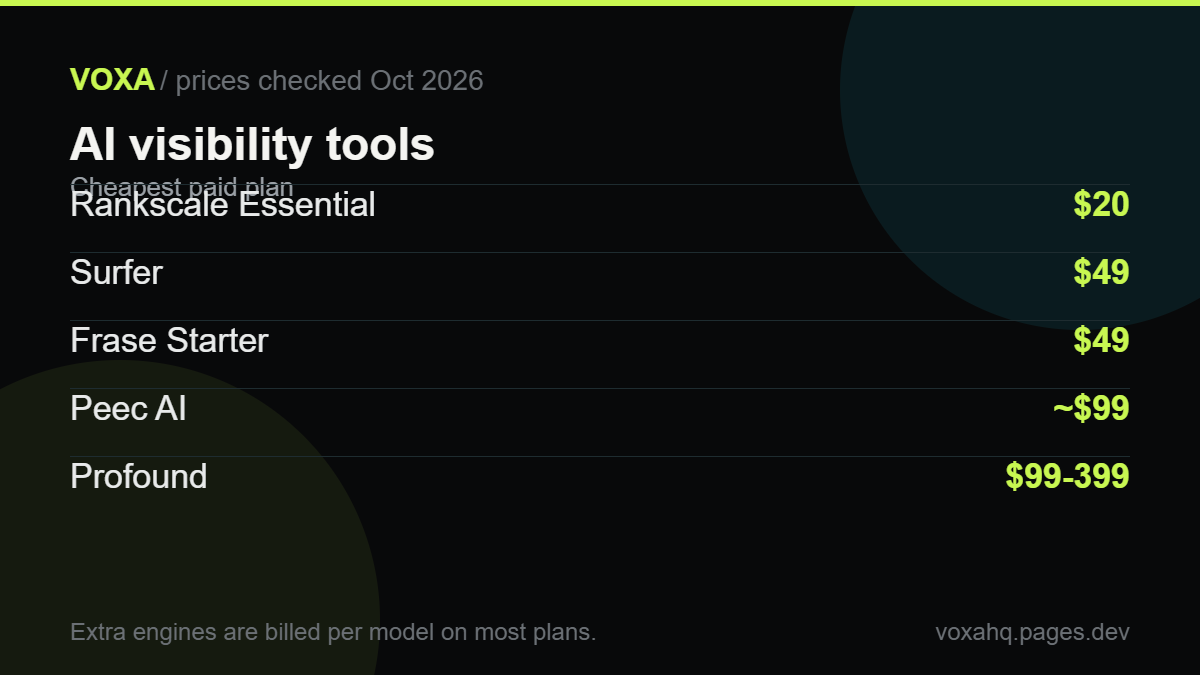Select the Surfer row label
1200x675 pixels.
(116, 272)
